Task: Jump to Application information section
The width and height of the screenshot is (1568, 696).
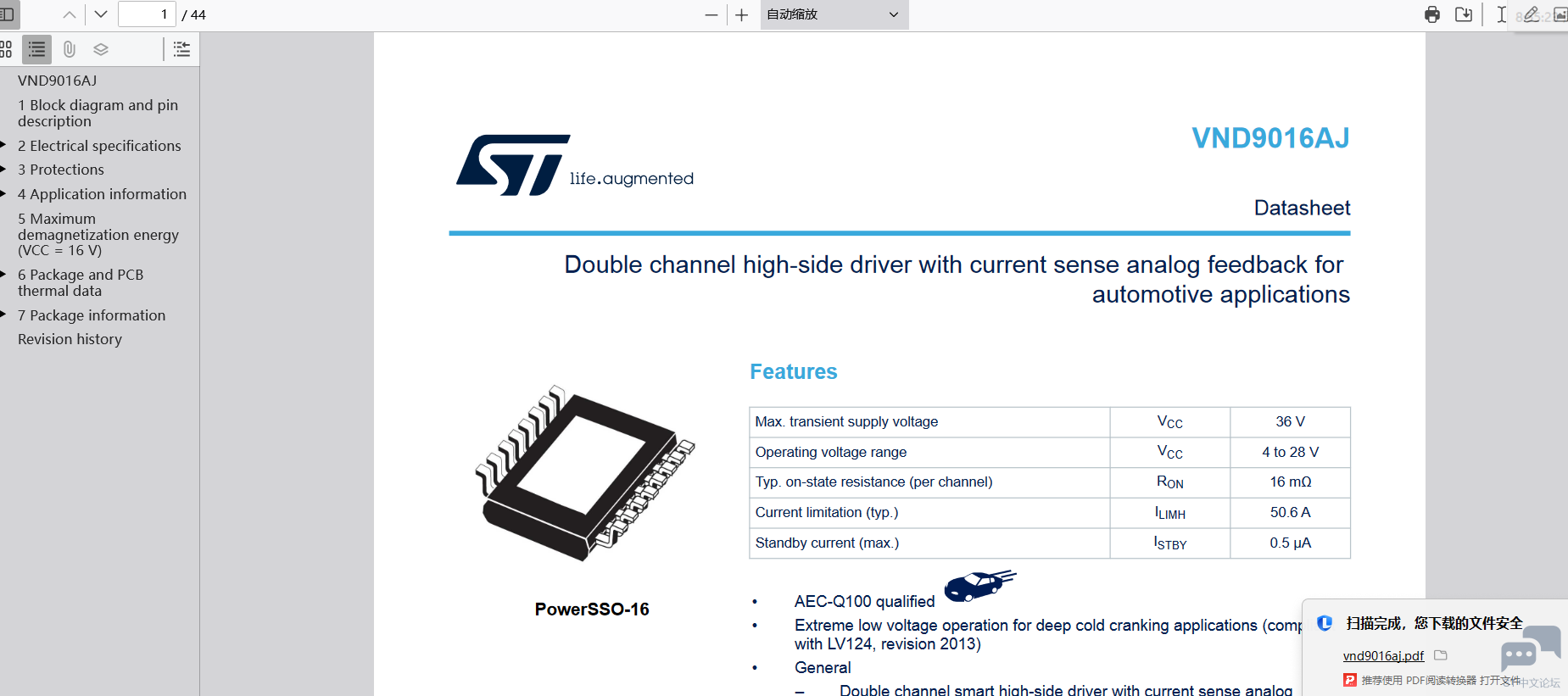Action: (x=102, y=194)
